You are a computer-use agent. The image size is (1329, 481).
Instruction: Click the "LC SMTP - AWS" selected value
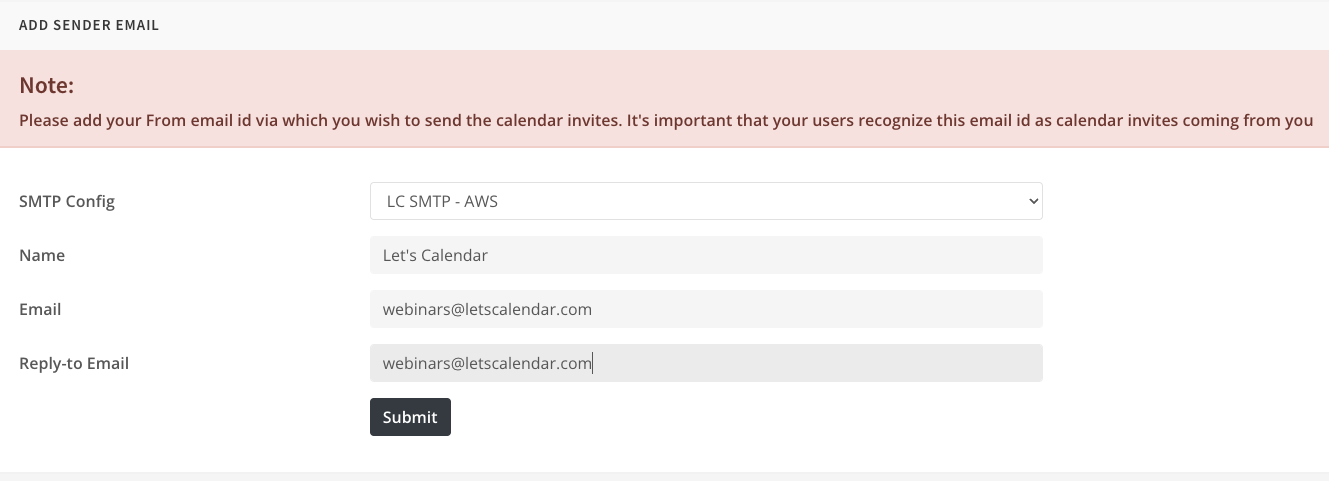pos(442,201)
